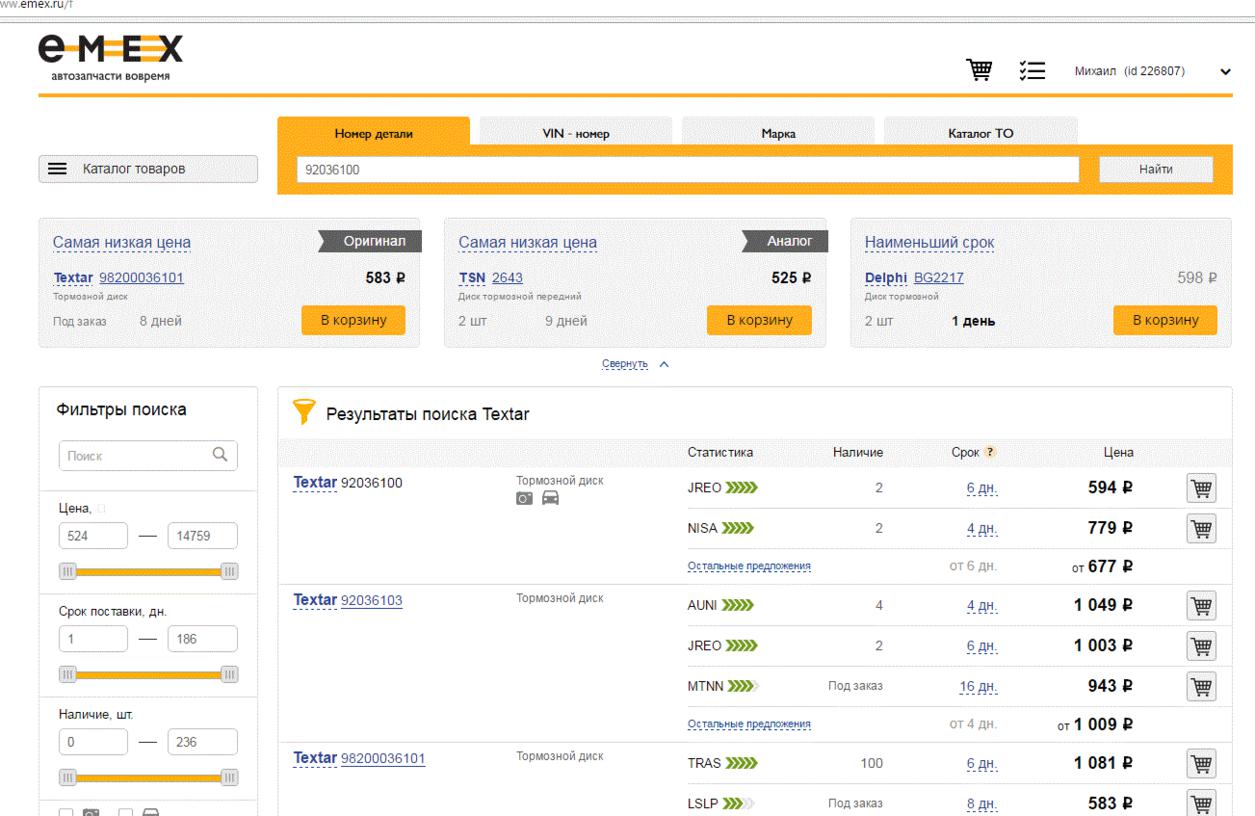1255x816 pixels.
Task: Show the photo of Textar 92036100
Action: pyautogui.click(x=525, y=499)
